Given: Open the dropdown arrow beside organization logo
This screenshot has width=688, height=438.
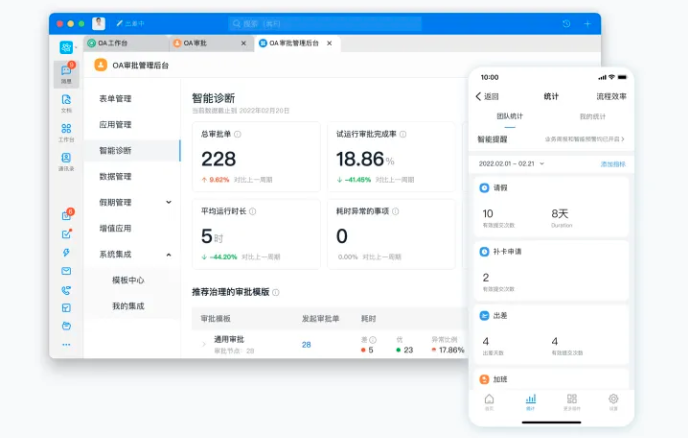Looking at the screenshot, I should pos(76,47).
